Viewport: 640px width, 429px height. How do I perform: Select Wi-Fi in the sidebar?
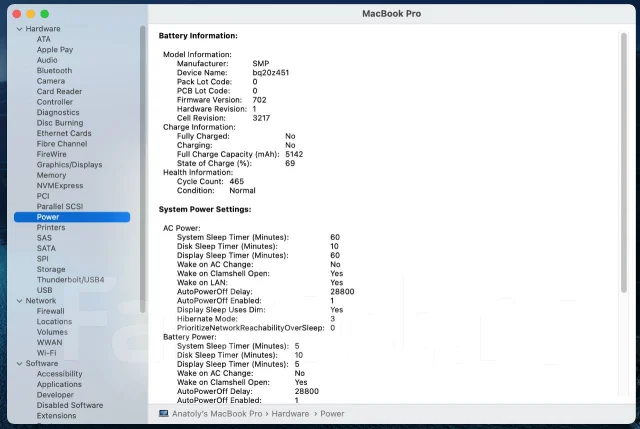pos(47,353)
